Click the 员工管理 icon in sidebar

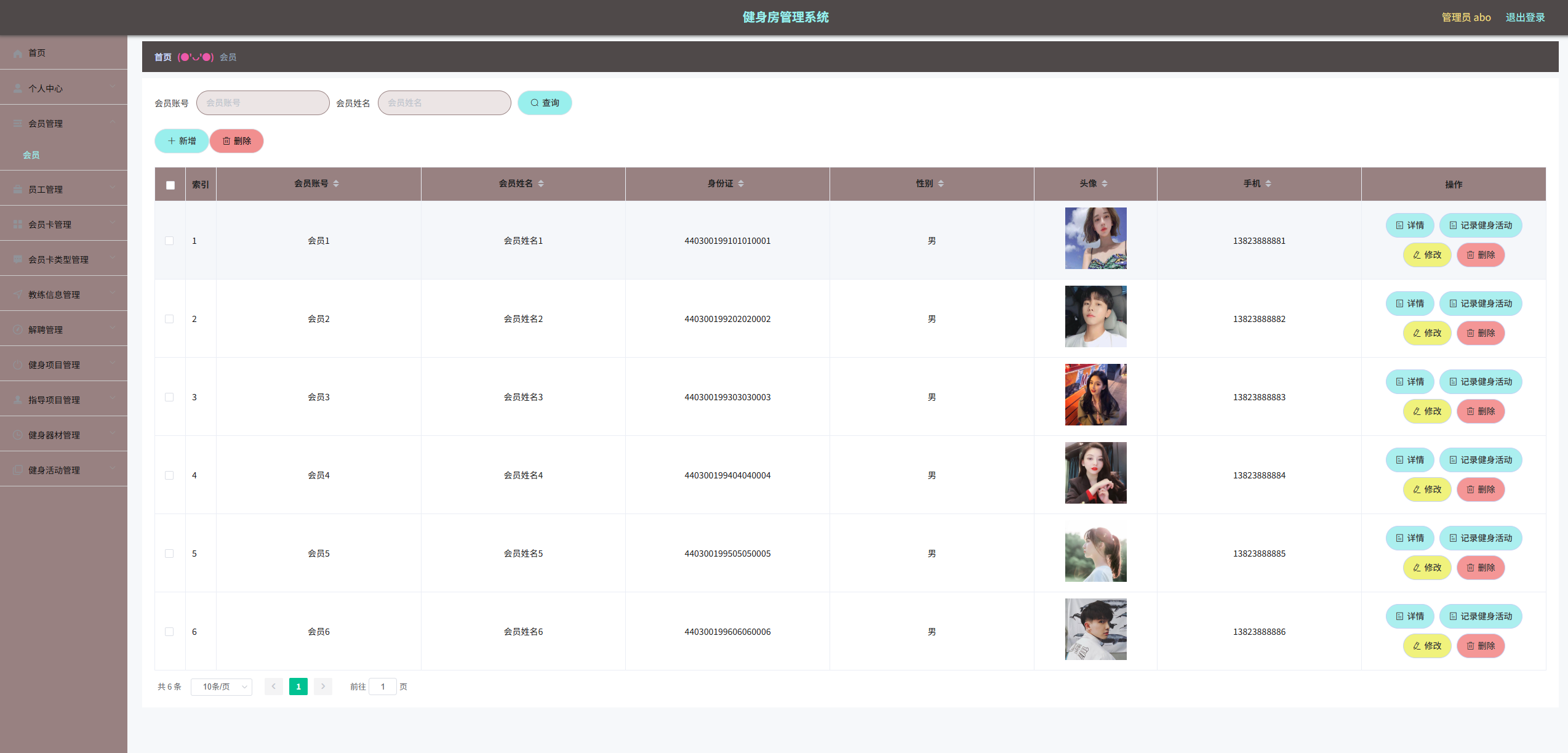(18, 190)
